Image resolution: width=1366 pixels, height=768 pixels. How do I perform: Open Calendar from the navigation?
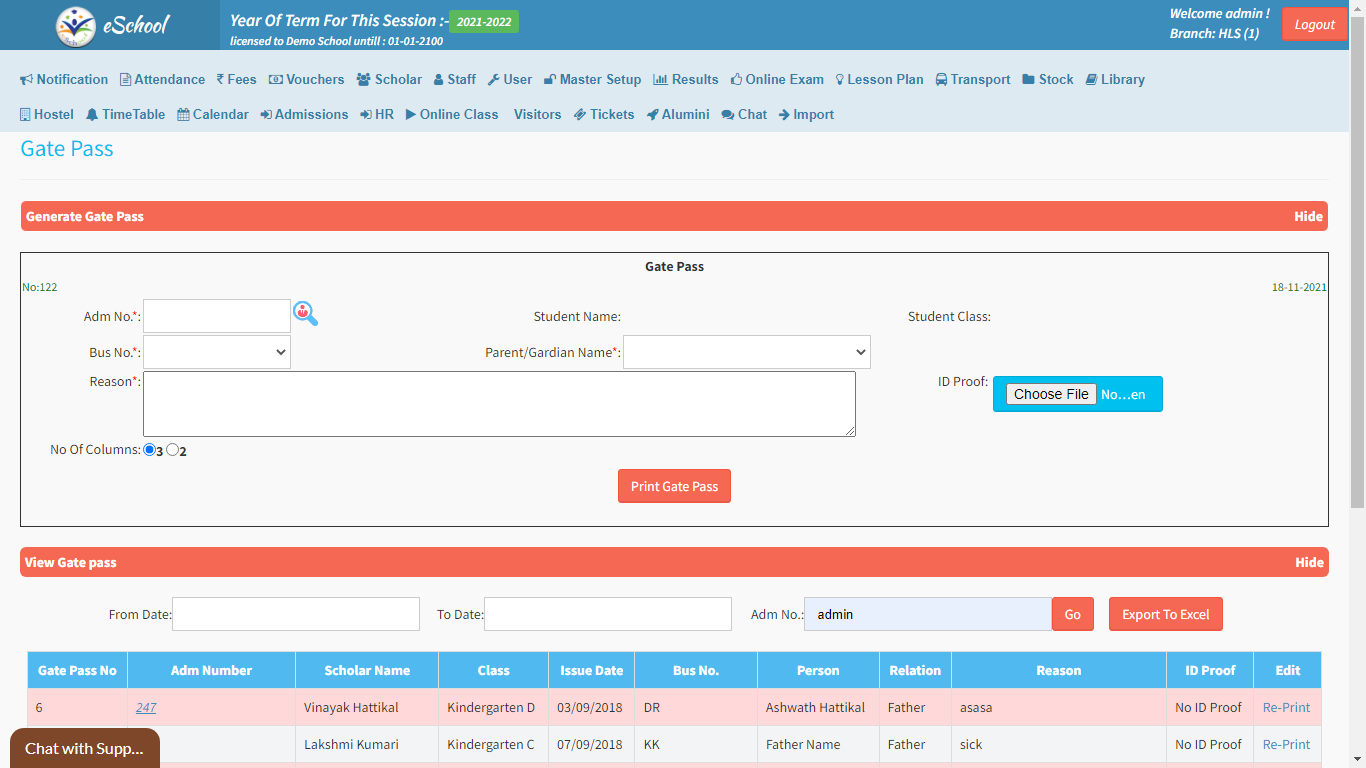(213, 114)
